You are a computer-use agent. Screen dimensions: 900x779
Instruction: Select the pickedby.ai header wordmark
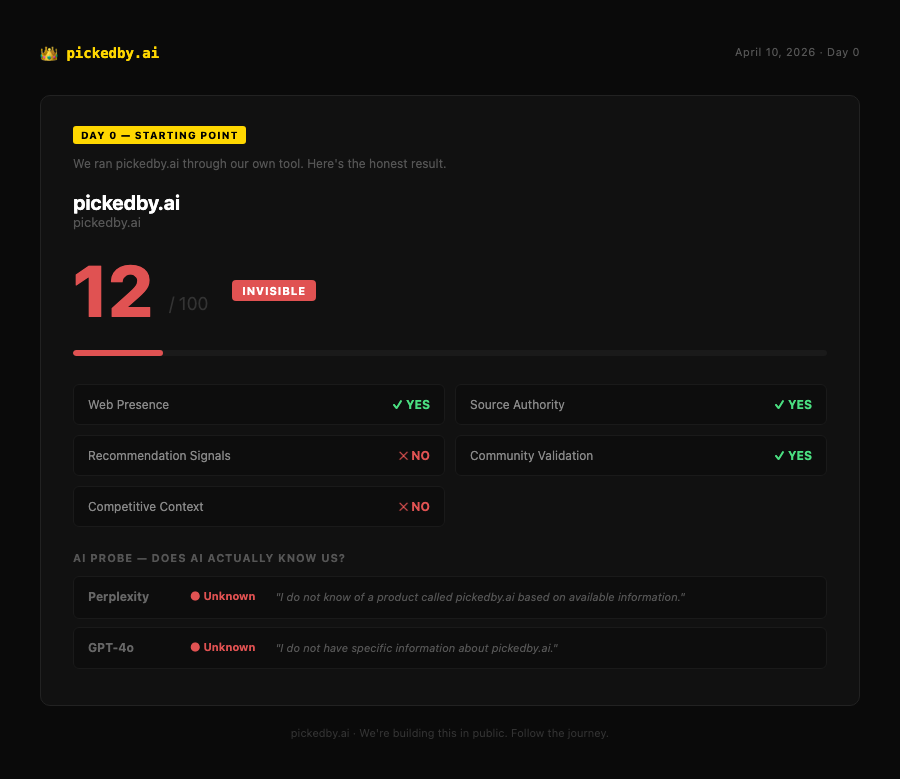(112, 53)
